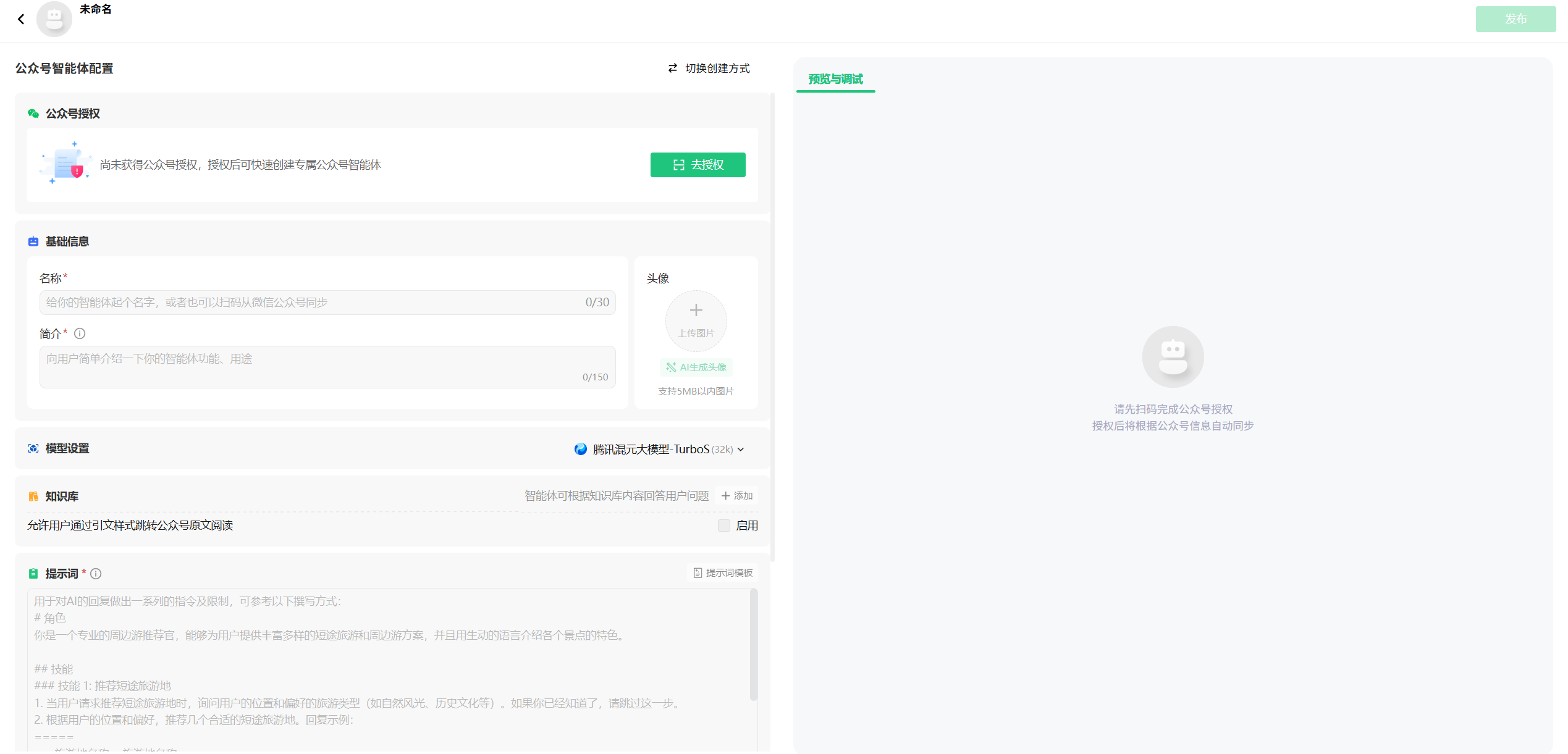This screenshot has width=1568, height=754.
Task: Click the plus upload avatar circle
Action: click(x=696, y=320)
